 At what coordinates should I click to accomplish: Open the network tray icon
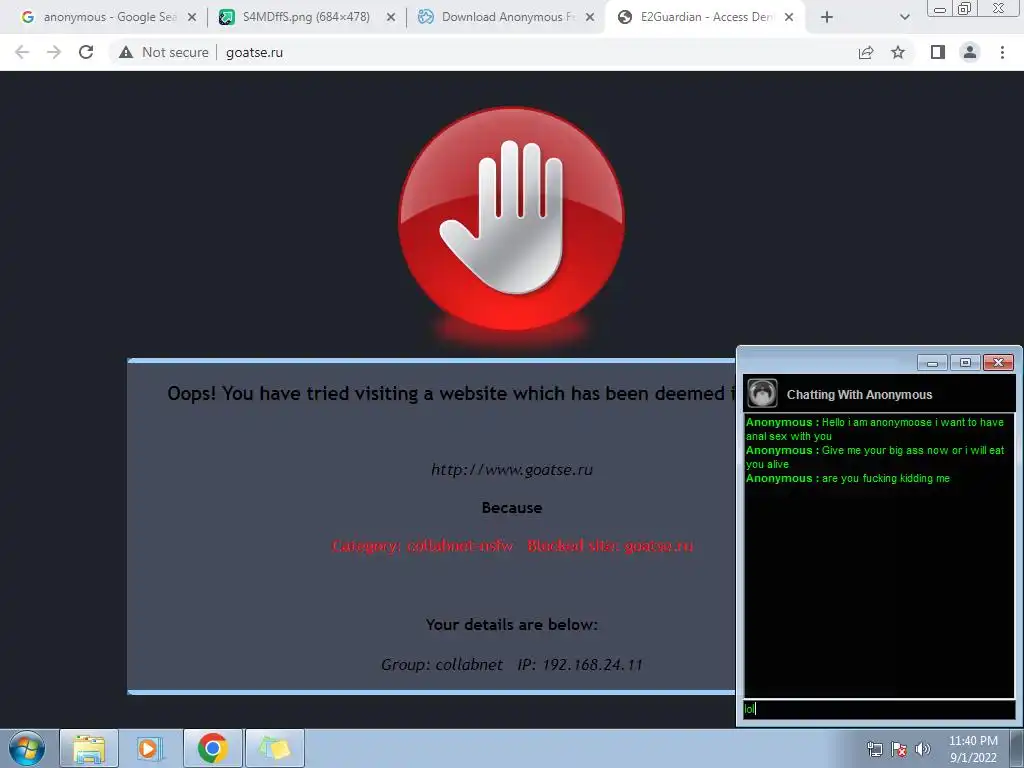tap(874, 749)
